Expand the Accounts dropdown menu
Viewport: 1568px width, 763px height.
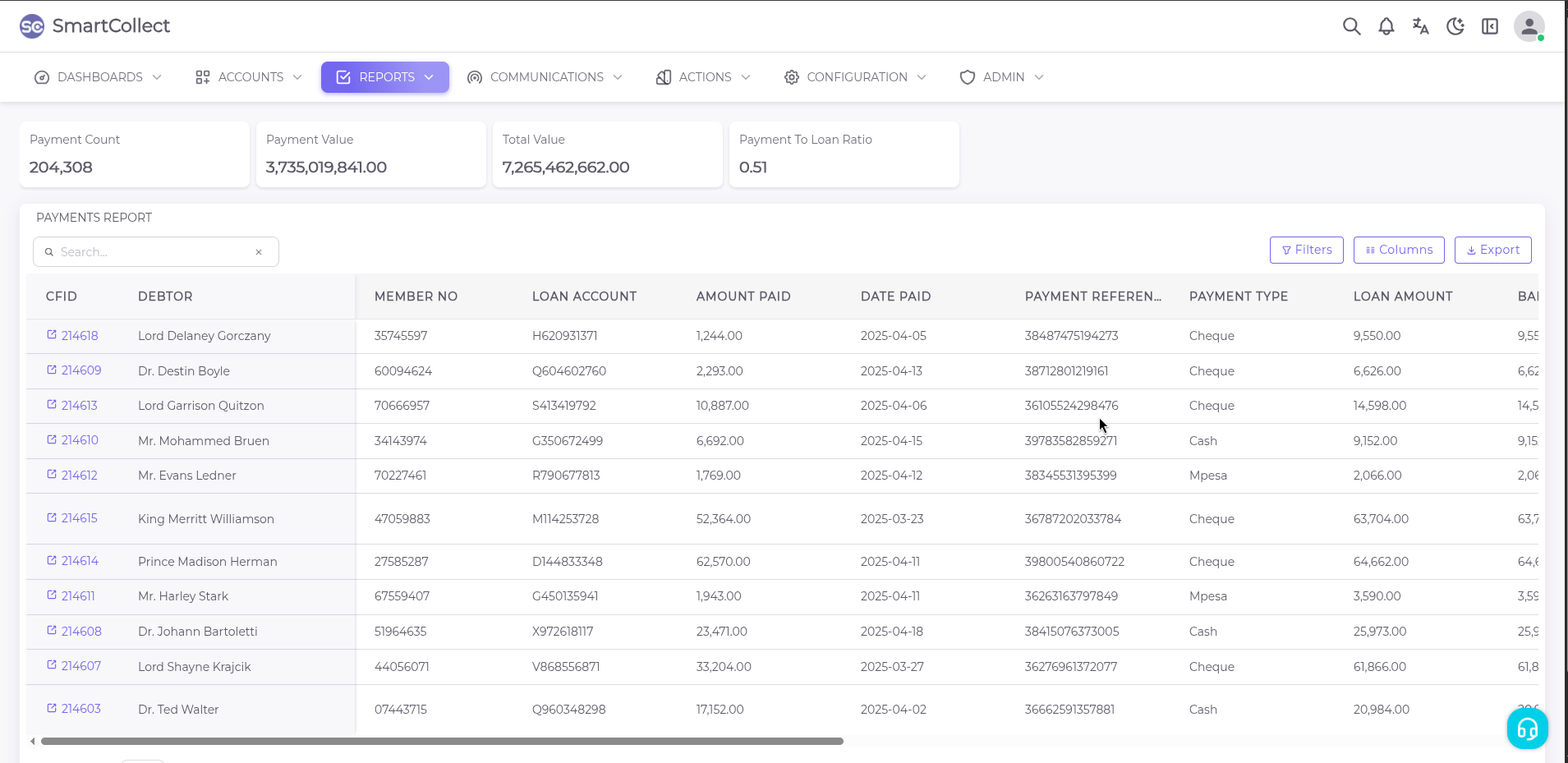pyautogui.click(x=249, y=77)
